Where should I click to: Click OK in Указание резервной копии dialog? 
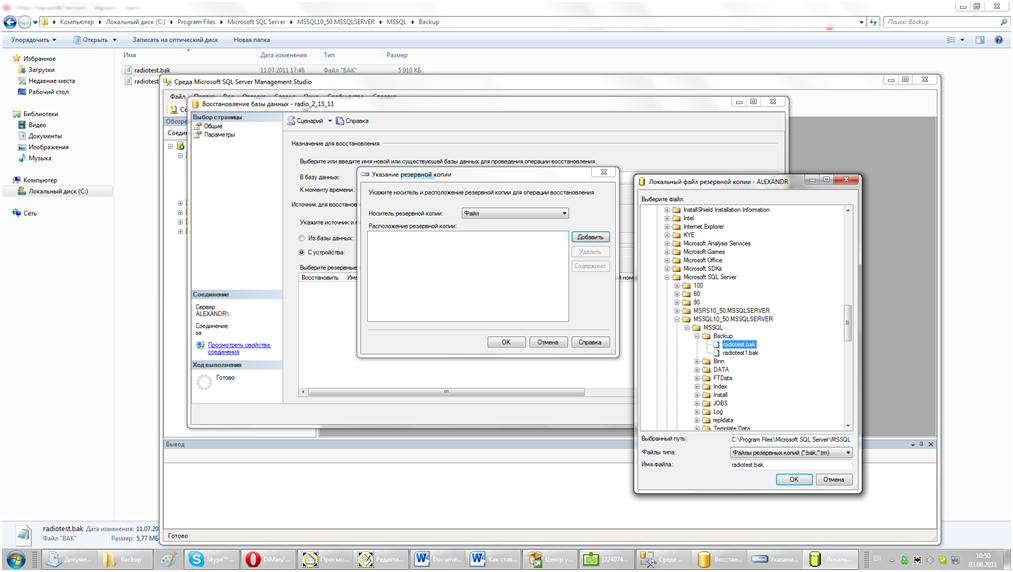(506, 343)
